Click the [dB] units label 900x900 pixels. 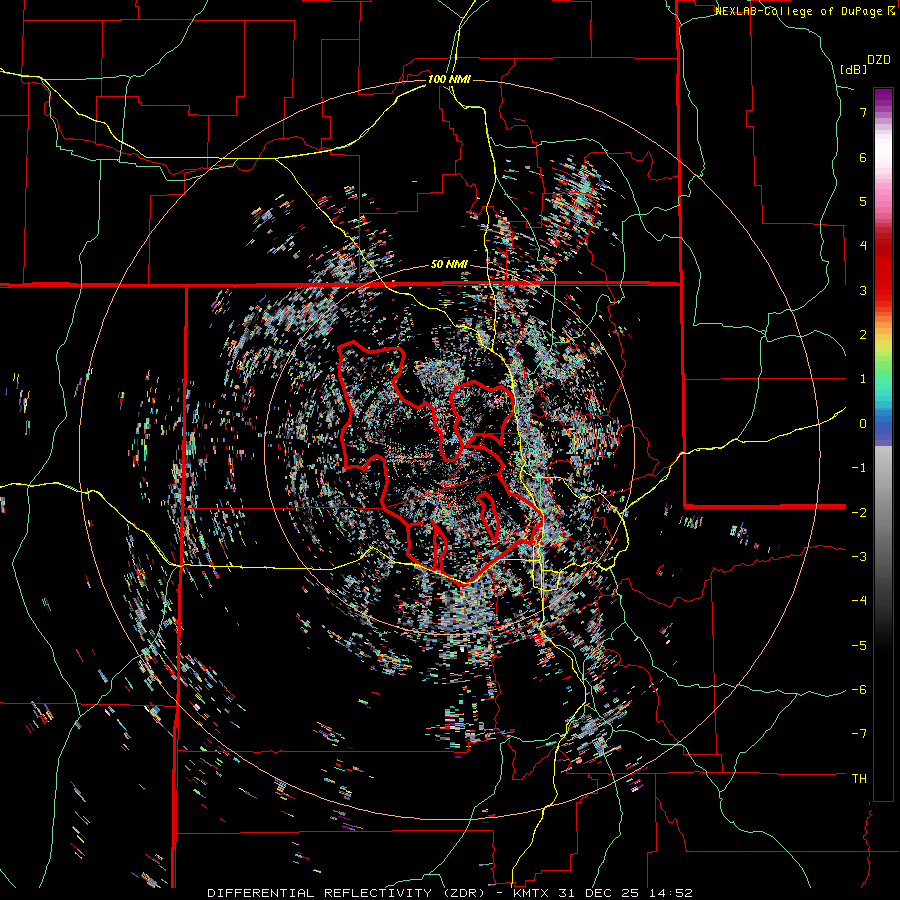point(854,70)
